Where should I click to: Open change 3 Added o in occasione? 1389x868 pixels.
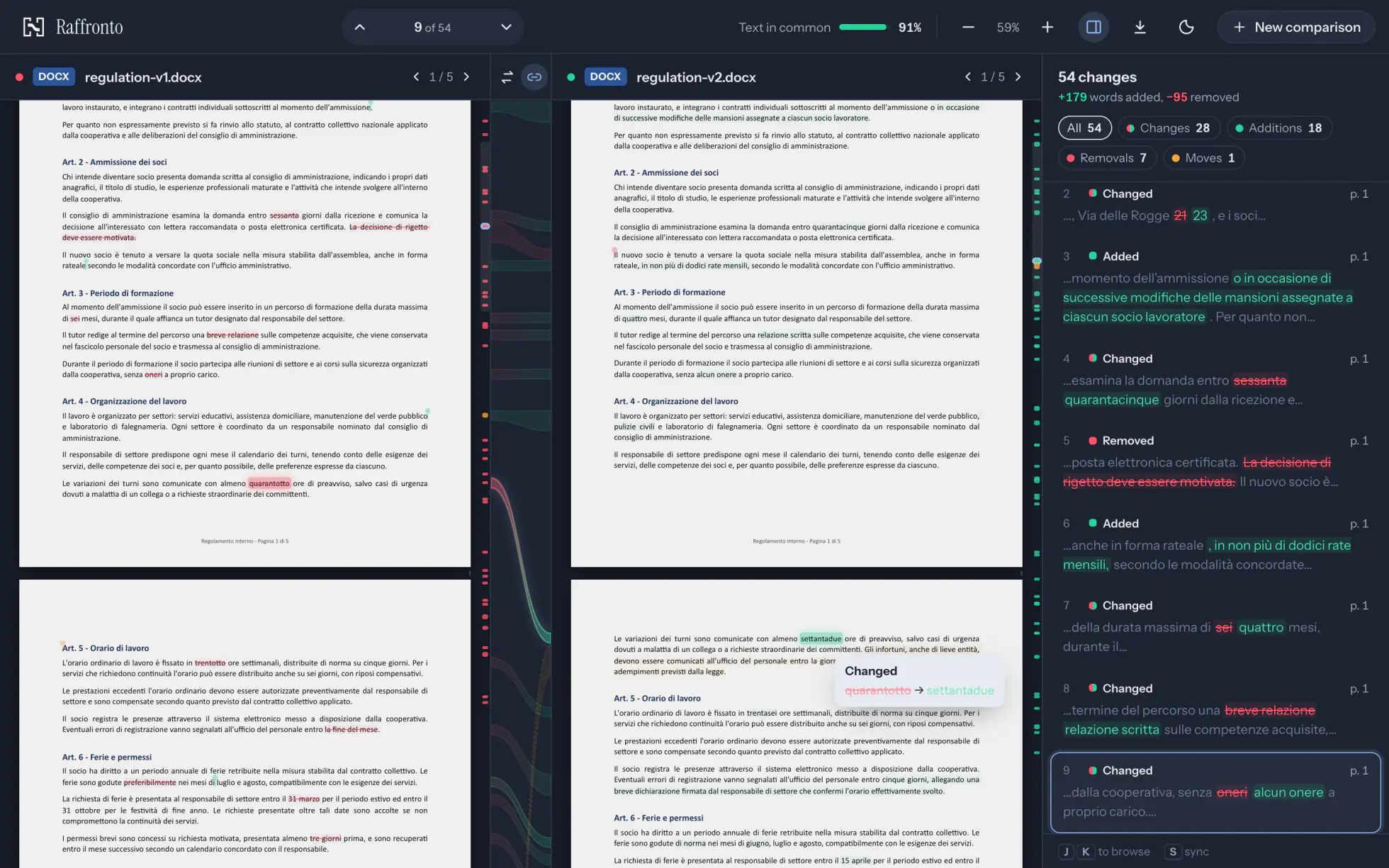1215,287
